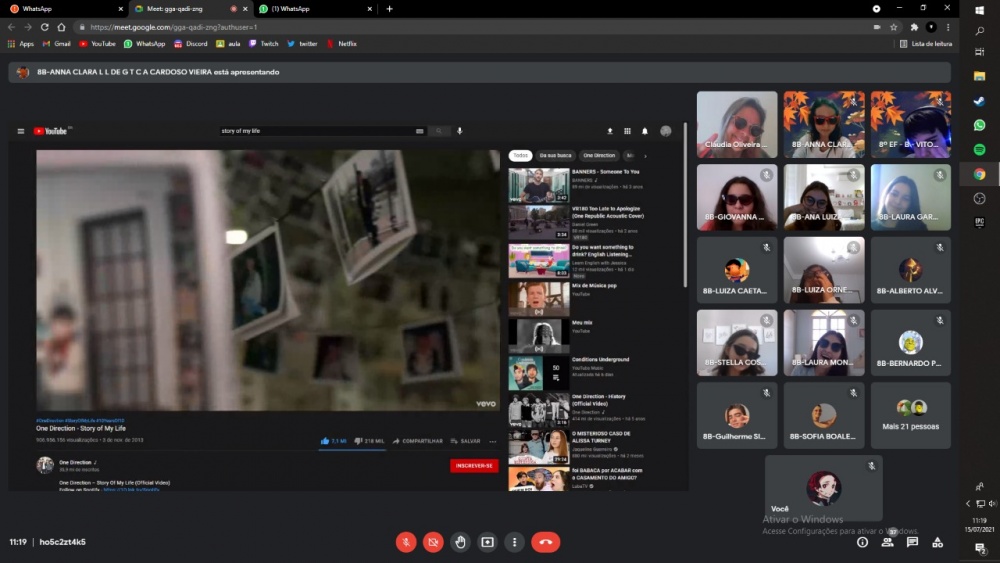1000x563 pixels.
Task: Open a new browser tab
Action: 390,9
